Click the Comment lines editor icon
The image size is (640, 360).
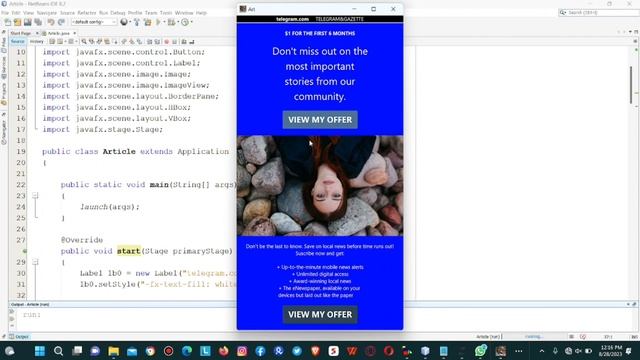click(184, 41)
